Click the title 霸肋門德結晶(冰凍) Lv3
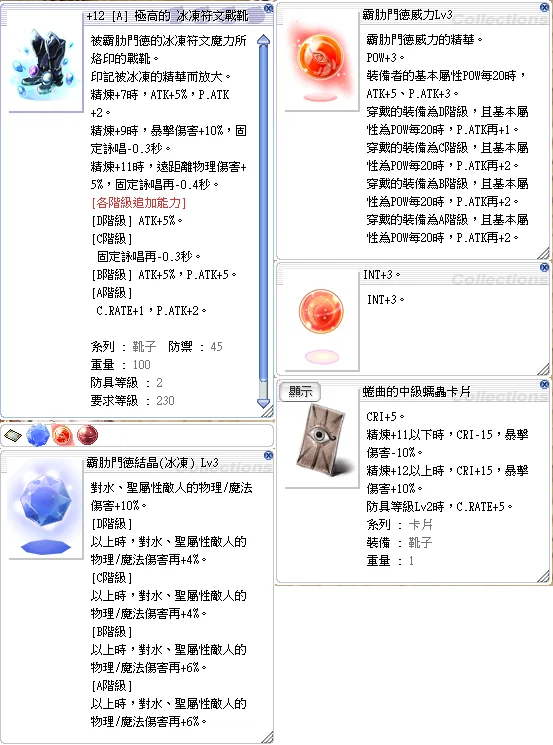 click(153, 463)
